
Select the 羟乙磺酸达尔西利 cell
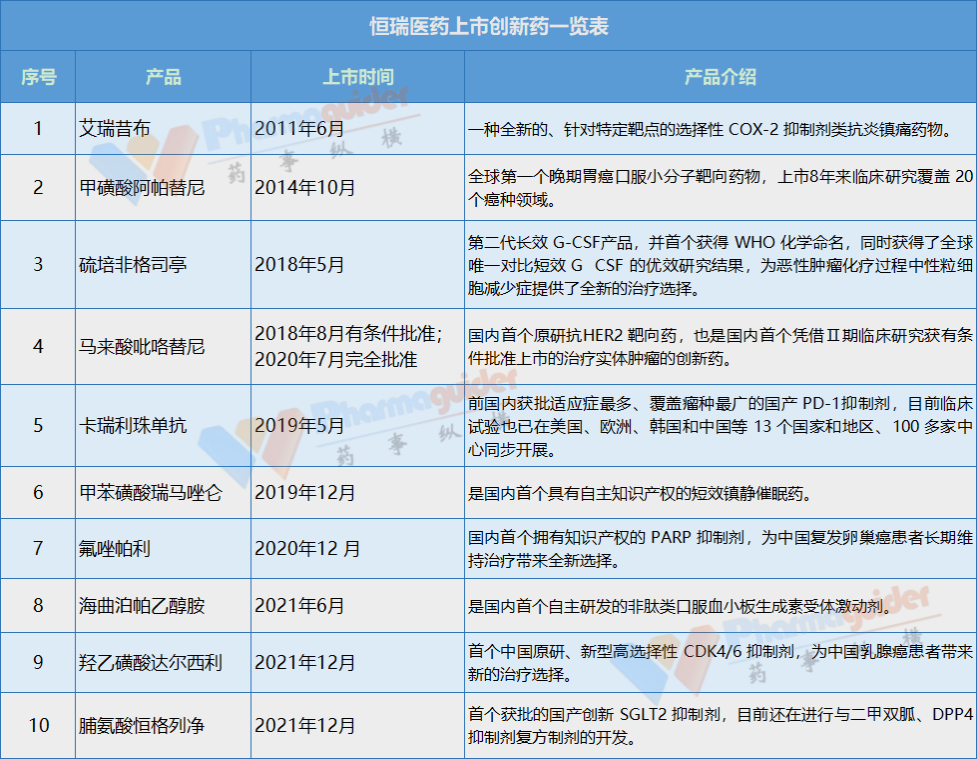tap(151, 662)
